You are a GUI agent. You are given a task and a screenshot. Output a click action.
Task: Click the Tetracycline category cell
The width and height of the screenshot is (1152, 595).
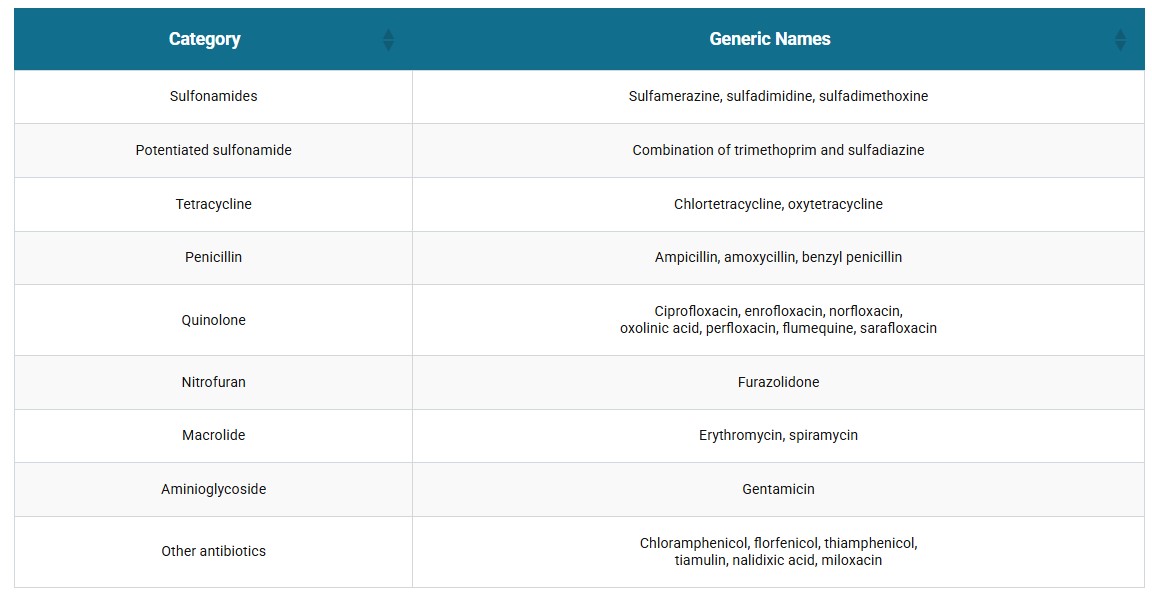click(x=213, y=204)
